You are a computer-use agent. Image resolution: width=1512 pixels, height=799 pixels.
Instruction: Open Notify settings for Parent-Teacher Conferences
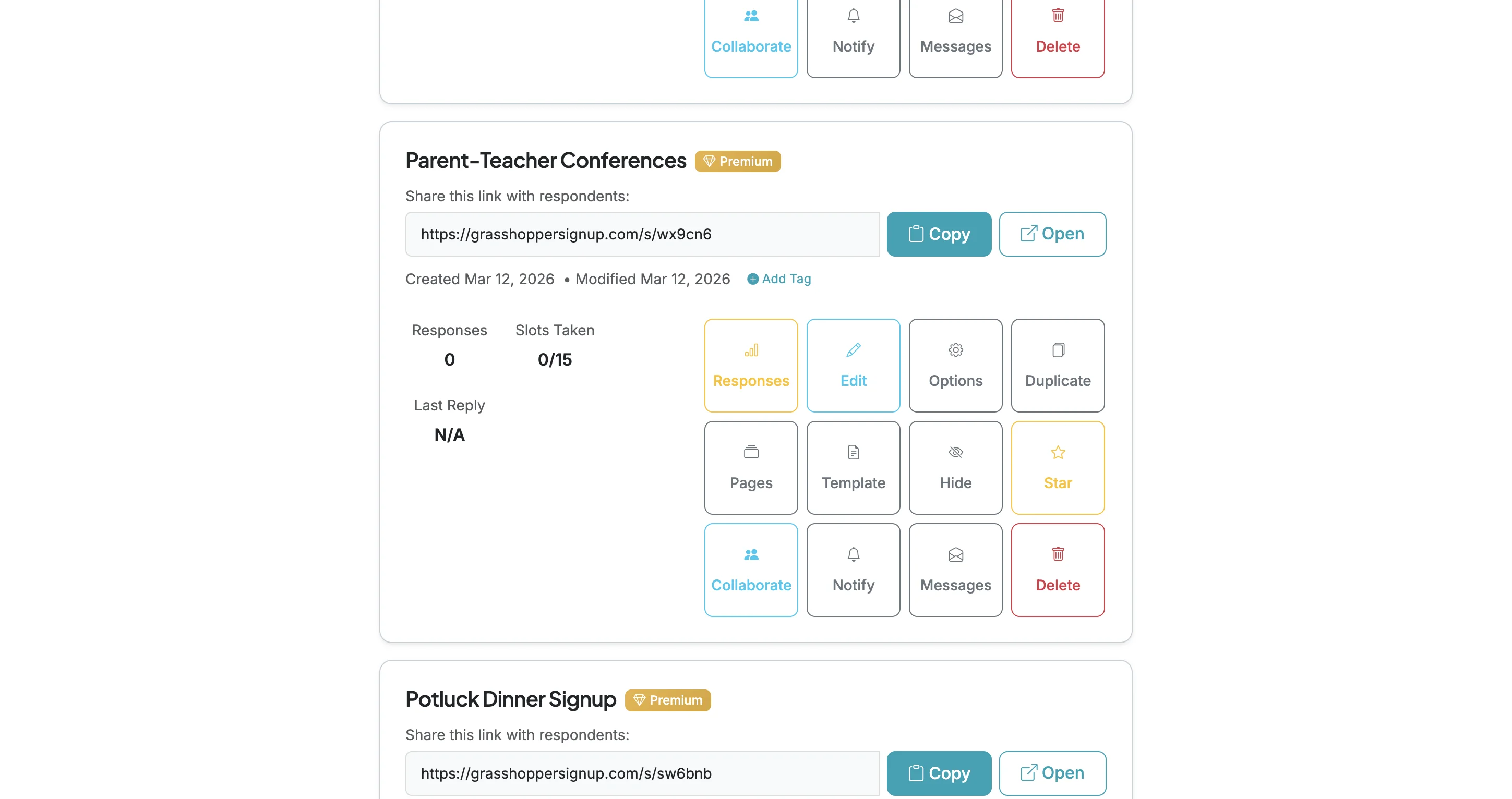pos(853,569)
